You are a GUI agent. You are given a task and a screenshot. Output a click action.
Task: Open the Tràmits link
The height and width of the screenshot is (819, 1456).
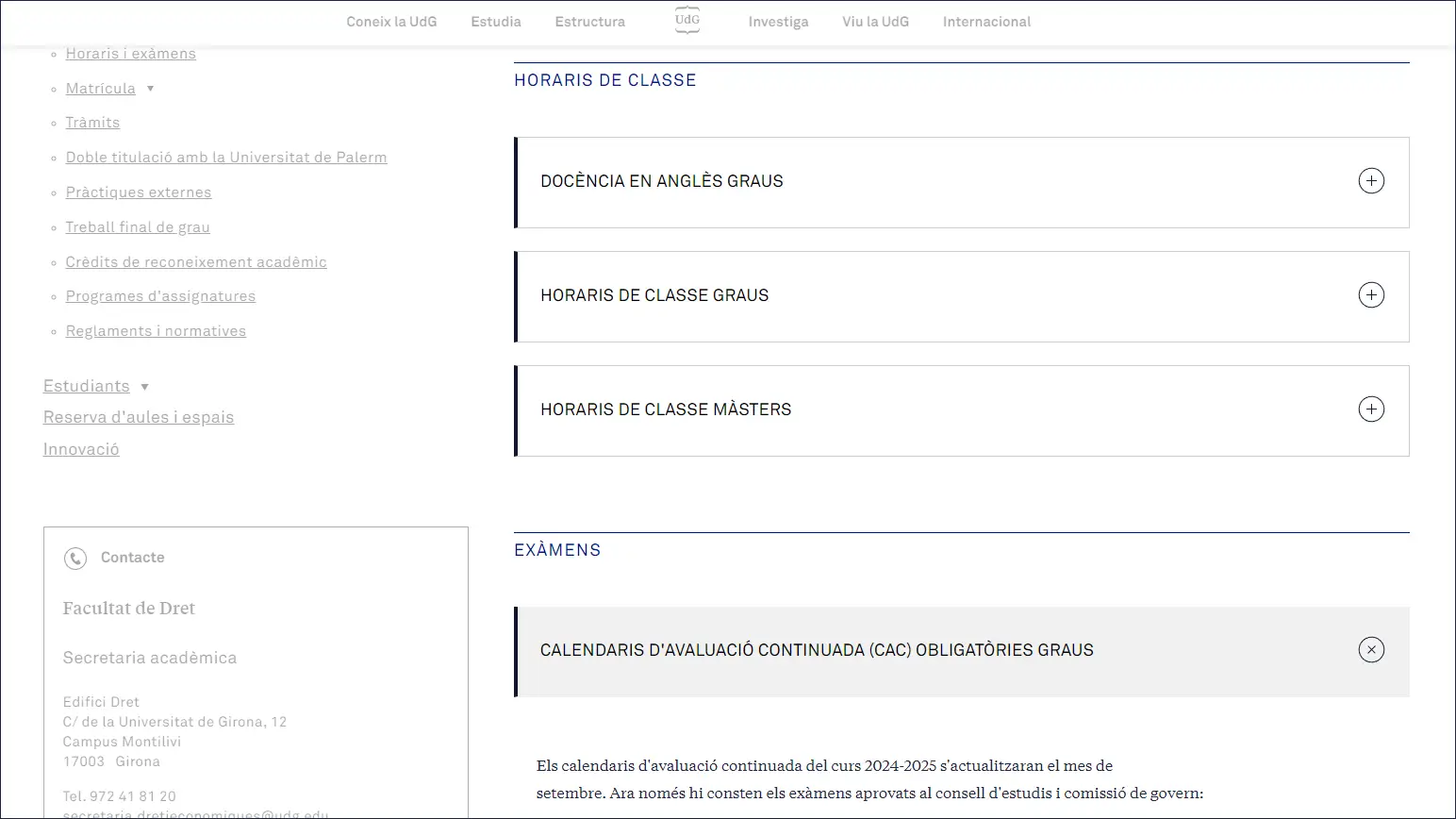(92, 123)
